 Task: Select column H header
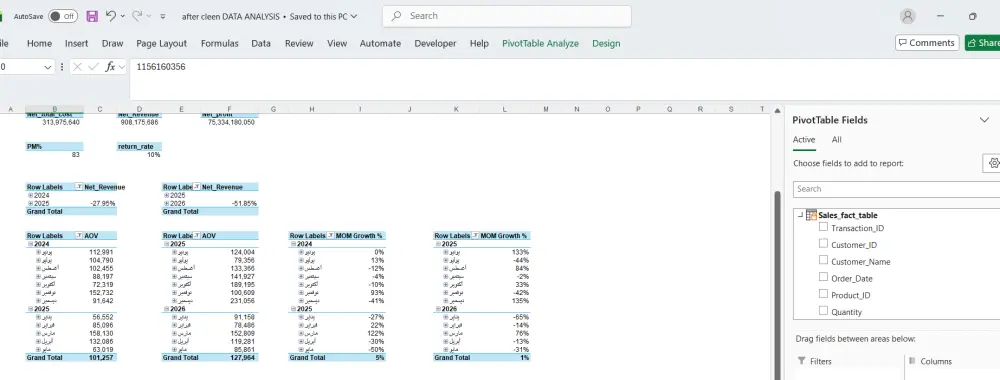(311, 109)
